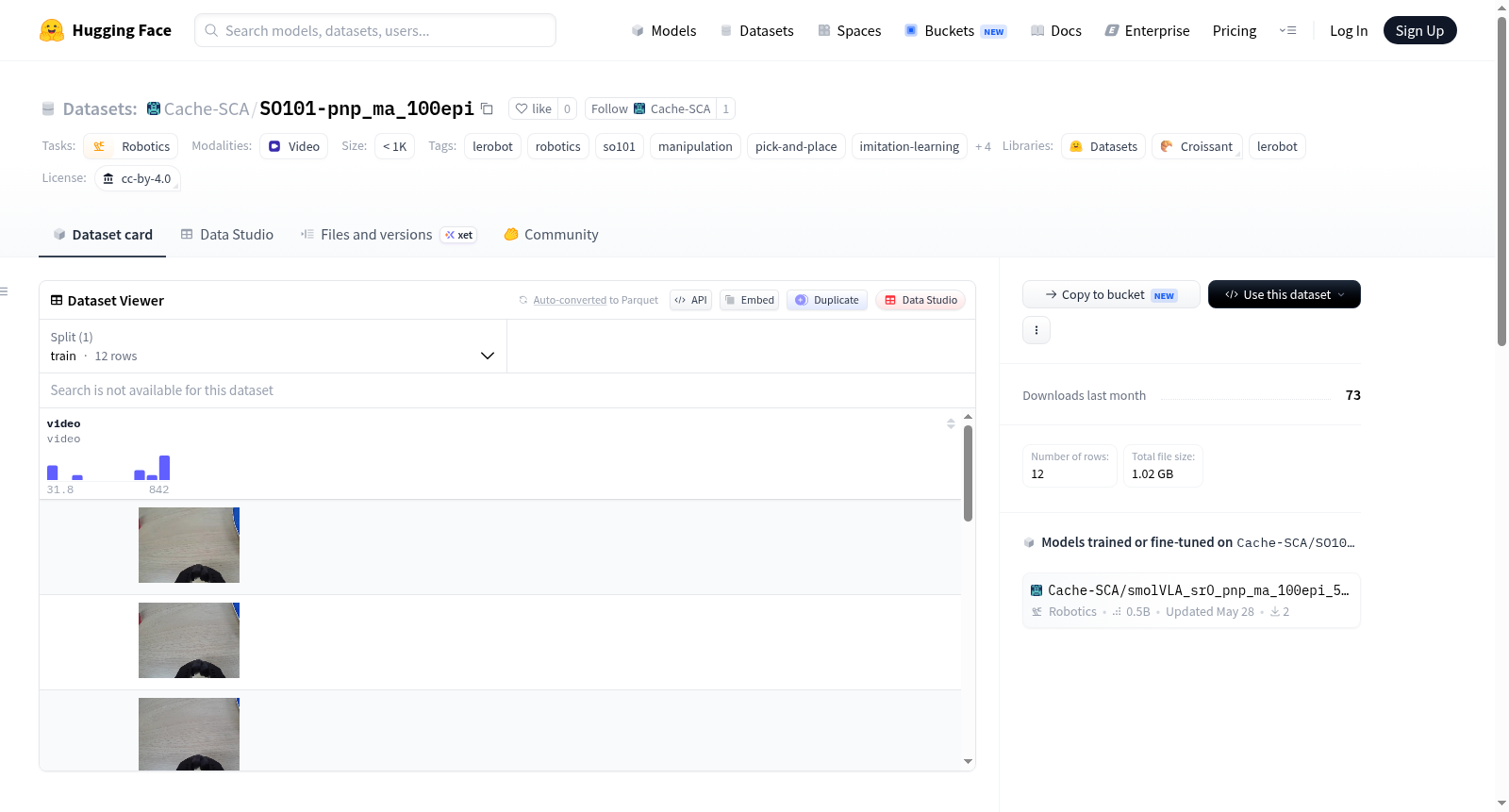This screenshot has height=812, width=1509.
Task: Select the Robotics task tag
Action: (131, 146)
